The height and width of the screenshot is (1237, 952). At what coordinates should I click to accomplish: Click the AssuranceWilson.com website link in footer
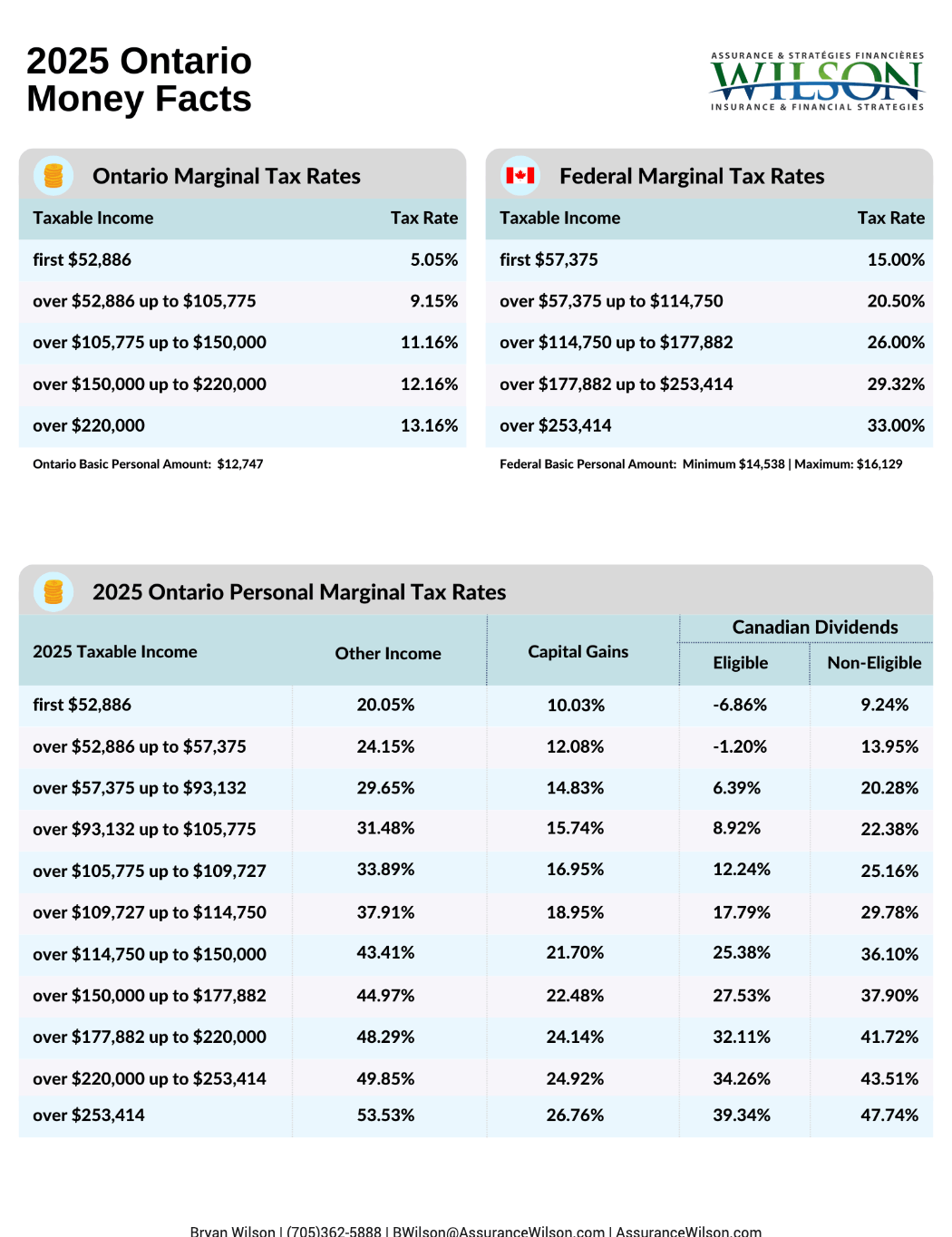(688, 1231)
